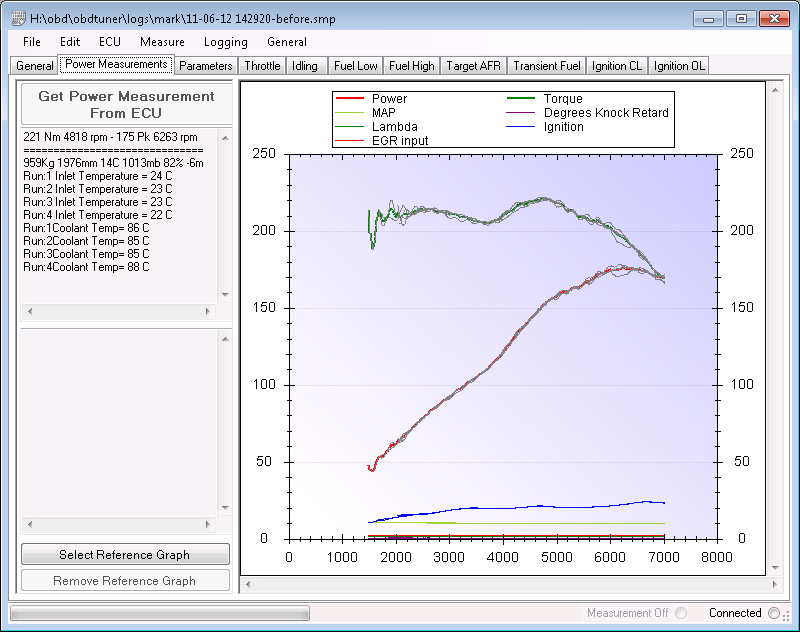The height and width of the screenshot is (632, 800).
Task: Open the Logging menu
Action: pyautogui.click(x=226, y=42)
